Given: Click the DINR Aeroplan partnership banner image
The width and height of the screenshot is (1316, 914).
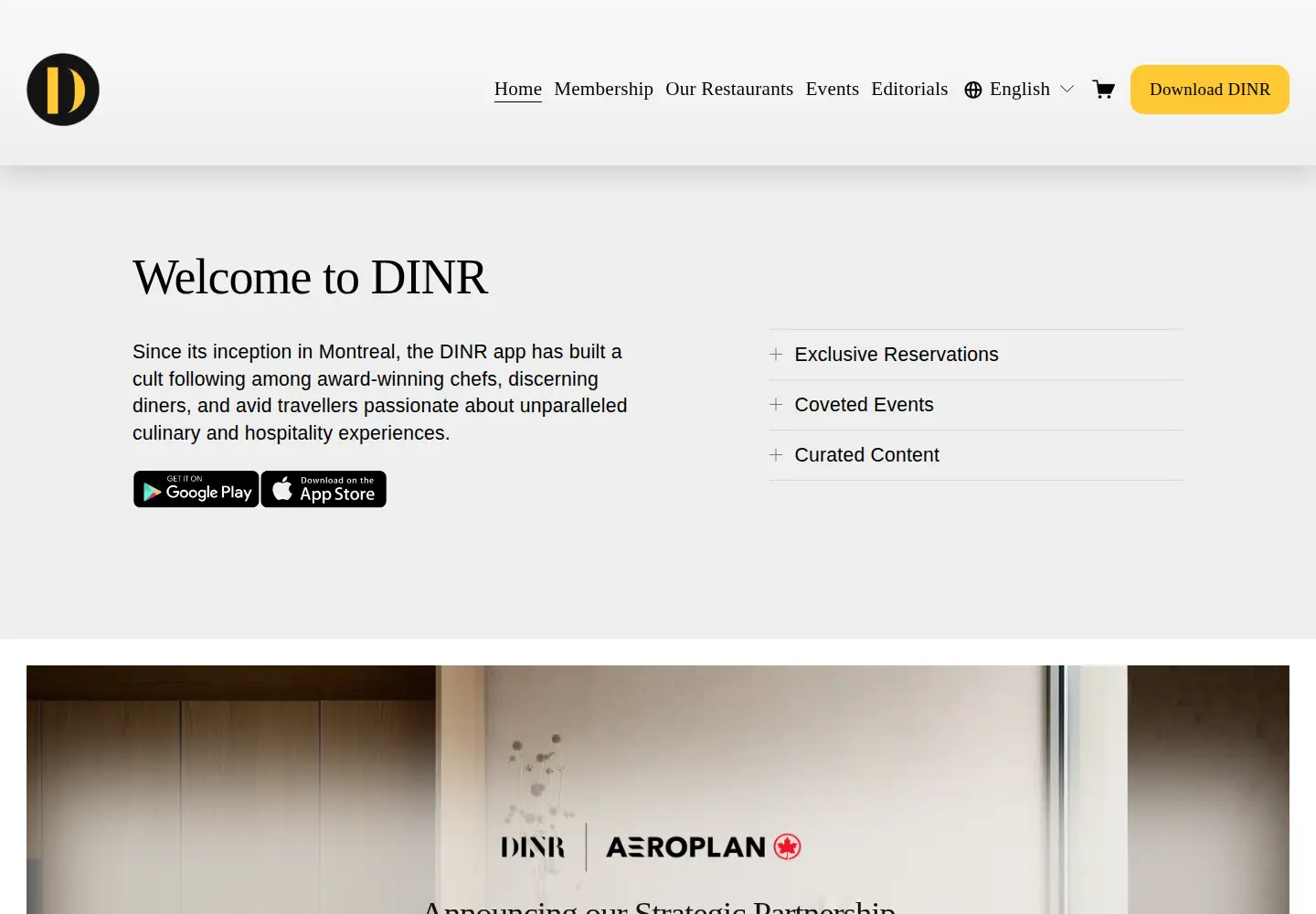Looking at the screenshot, I should click(x=658, y=790).
